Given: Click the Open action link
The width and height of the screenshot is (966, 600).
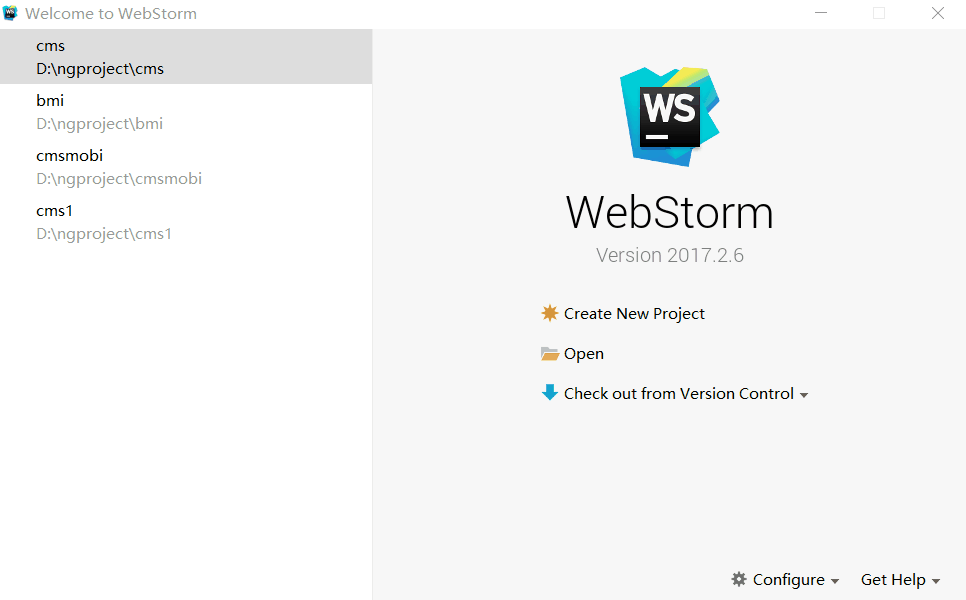Looking at the screenshot, I should (584, 353).
